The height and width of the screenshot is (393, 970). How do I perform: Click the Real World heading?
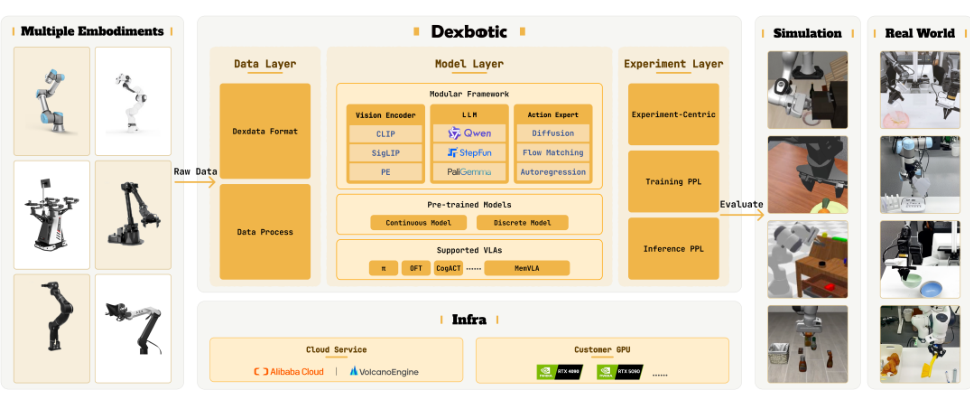[x=920, y=33]
